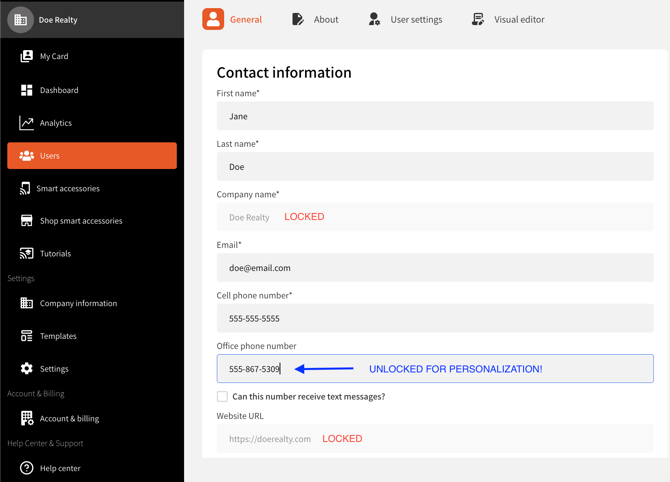This screenshot has height=482, width=670.
Task: Click the User settings person-gear icon
Action: click(x=374, y=19)
